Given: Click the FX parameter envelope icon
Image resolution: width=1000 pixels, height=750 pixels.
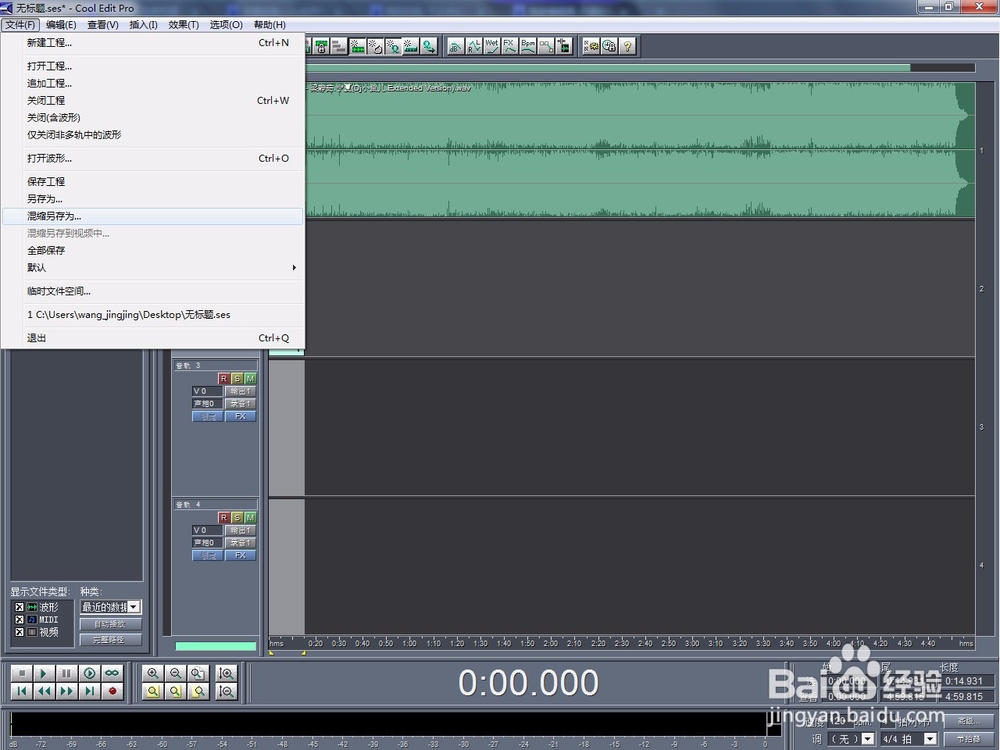Looking at the screenshot, I should pyautogui.click(x=510, y=46).
